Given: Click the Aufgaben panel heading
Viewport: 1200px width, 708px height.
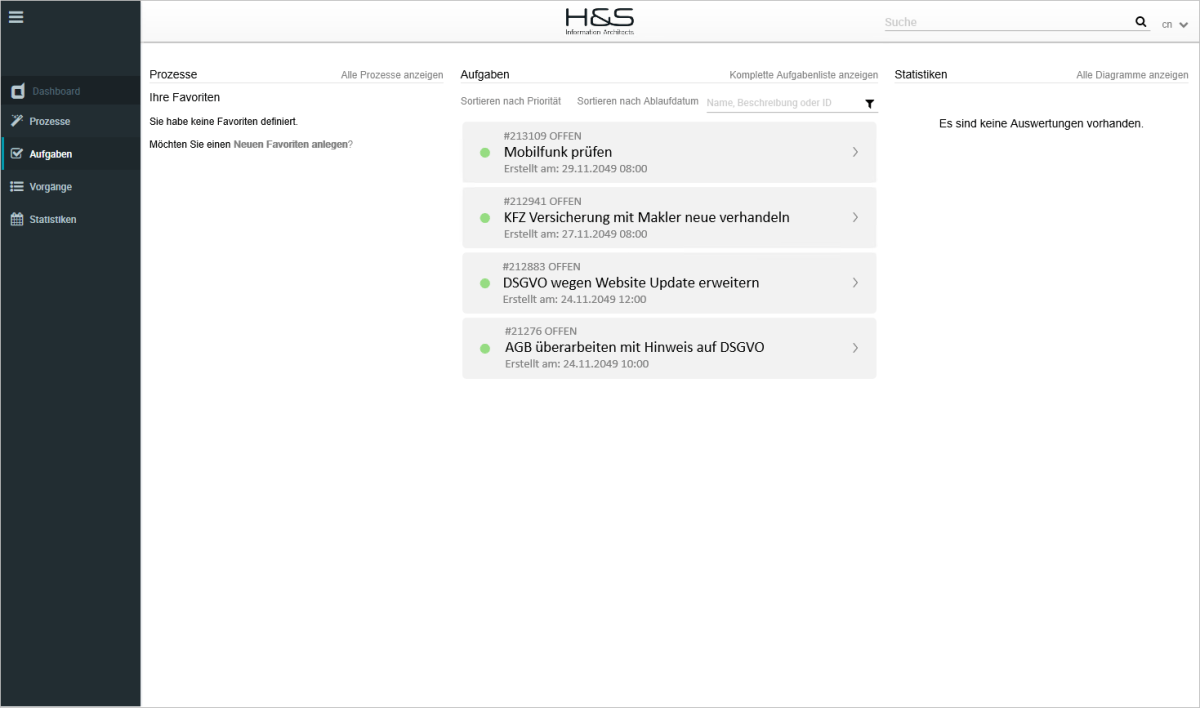Looking at the screenshot, I should (485, 75).
